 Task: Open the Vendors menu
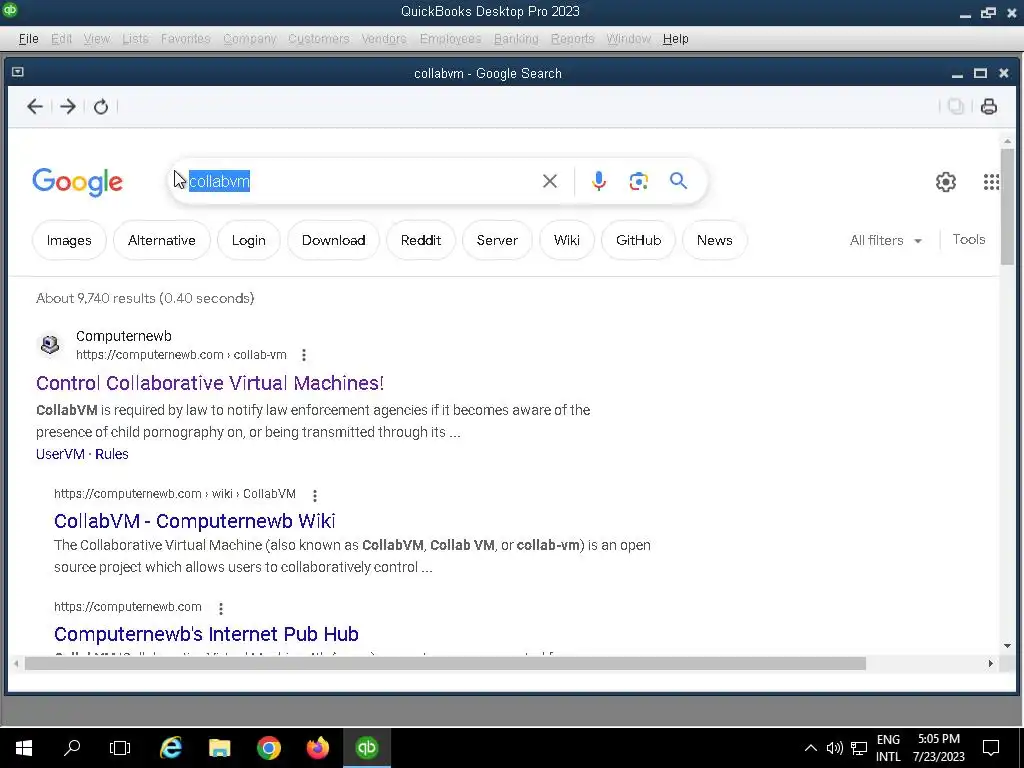pyautogui.click(x=383, y=39)
